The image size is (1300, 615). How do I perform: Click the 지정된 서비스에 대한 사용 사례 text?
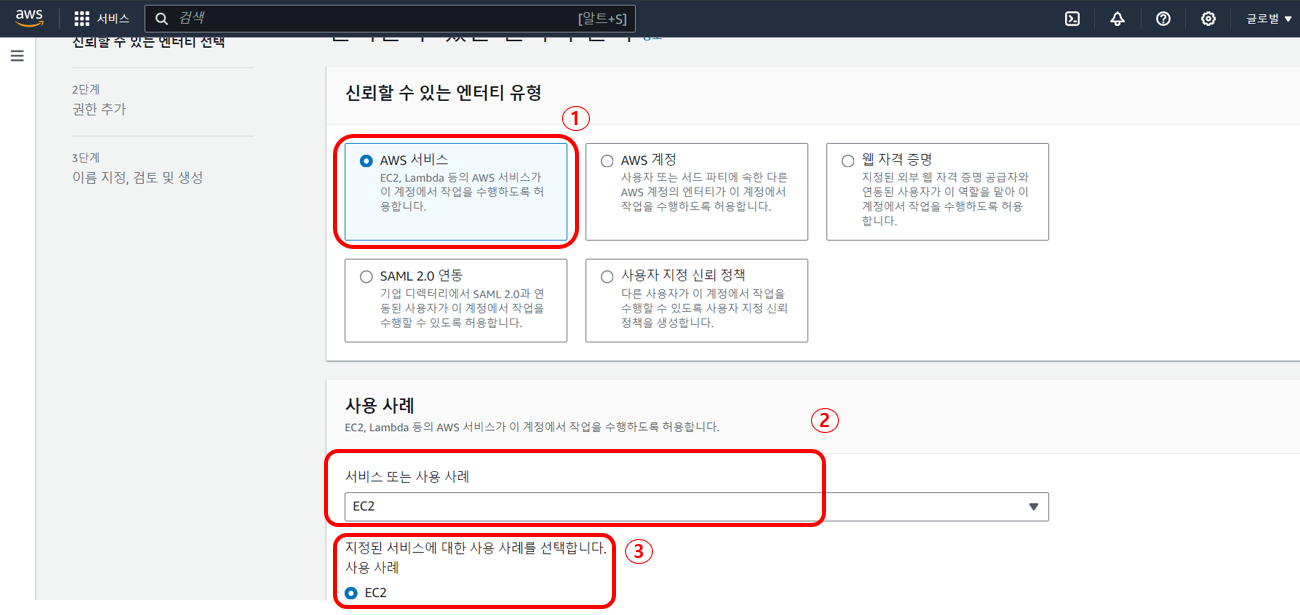point(475,548)
